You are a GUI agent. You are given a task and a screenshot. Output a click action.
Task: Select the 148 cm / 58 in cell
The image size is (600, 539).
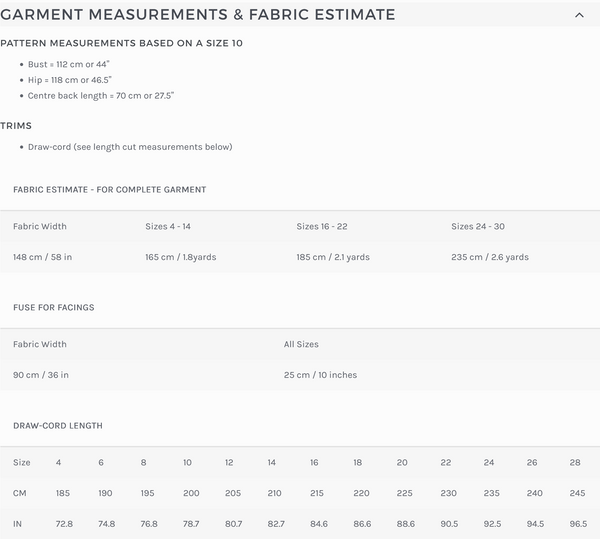click(x=42, y=257)
